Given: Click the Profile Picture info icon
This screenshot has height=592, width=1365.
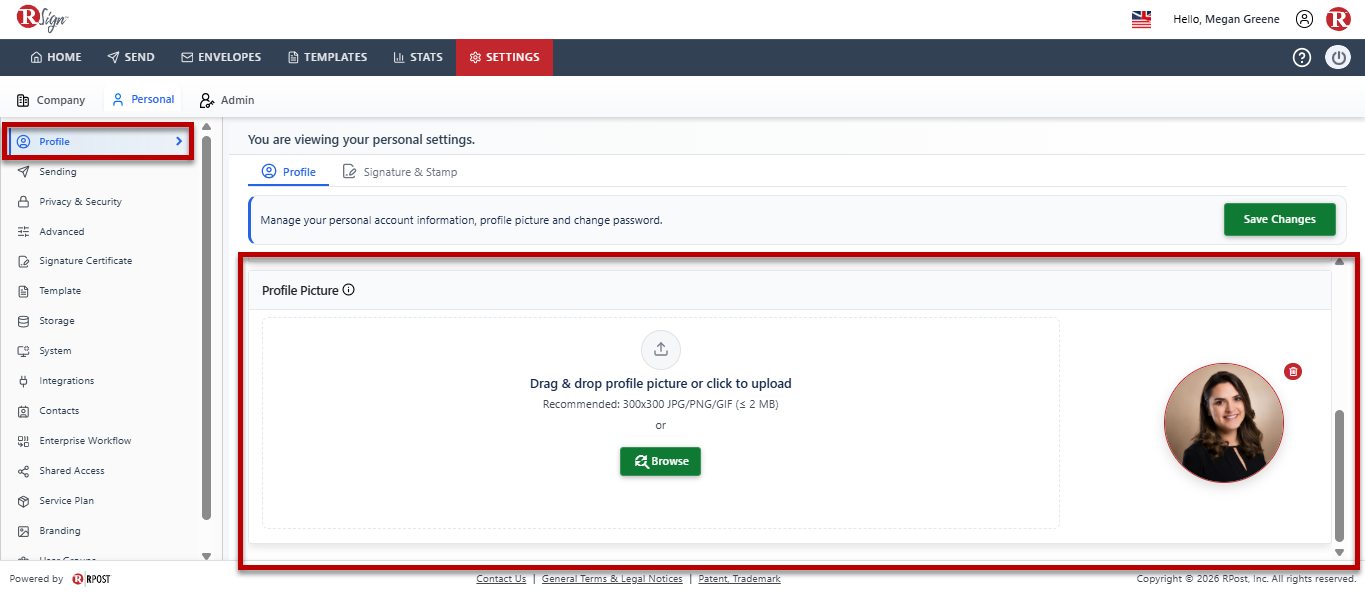Looking at the screenshot, I should [349, 290].
